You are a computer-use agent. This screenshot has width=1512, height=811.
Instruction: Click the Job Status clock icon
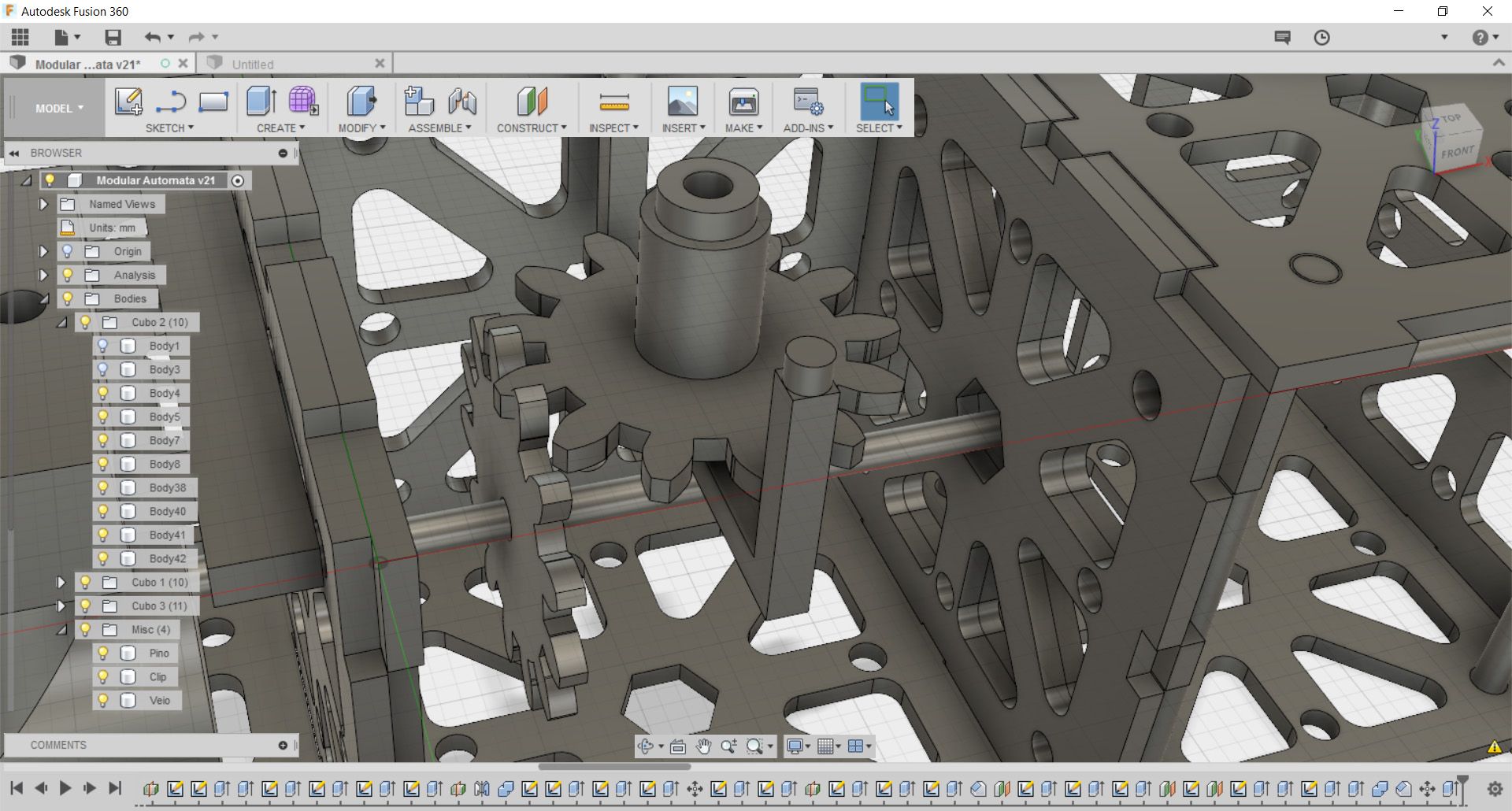point(1321,37)
